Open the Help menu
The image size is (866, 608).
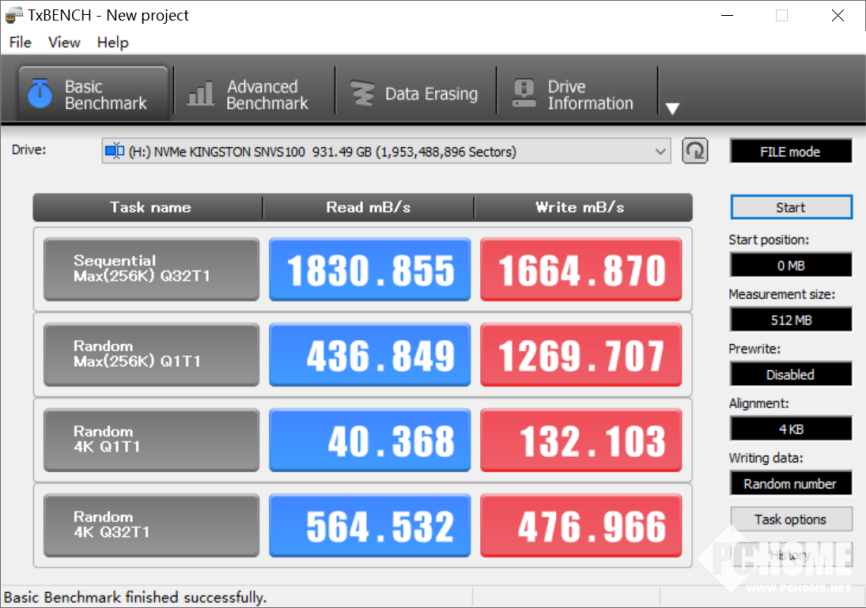coord(113,42)
